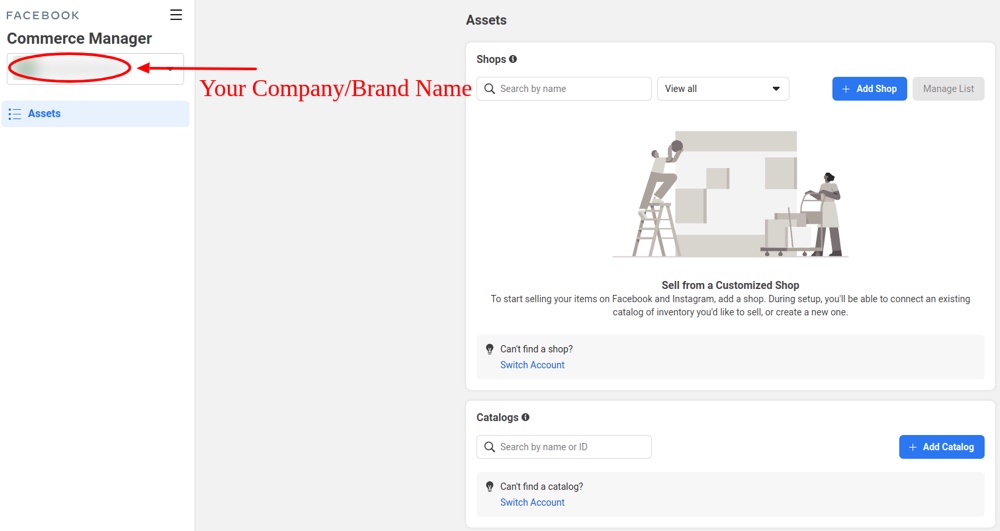Select Assets in the left sidebar
Viewport: 1000px width, 531px height.
[95, 114]
